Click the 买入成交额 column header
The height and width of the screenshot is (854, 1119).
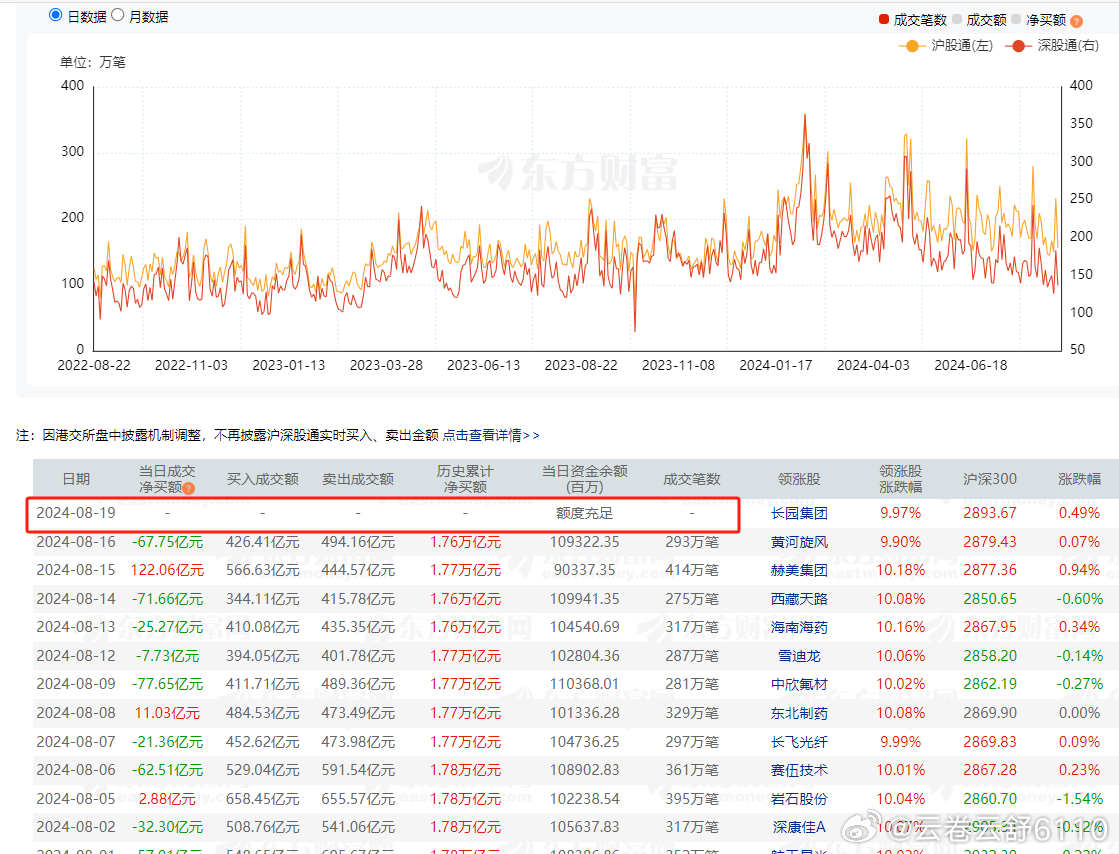263,479
